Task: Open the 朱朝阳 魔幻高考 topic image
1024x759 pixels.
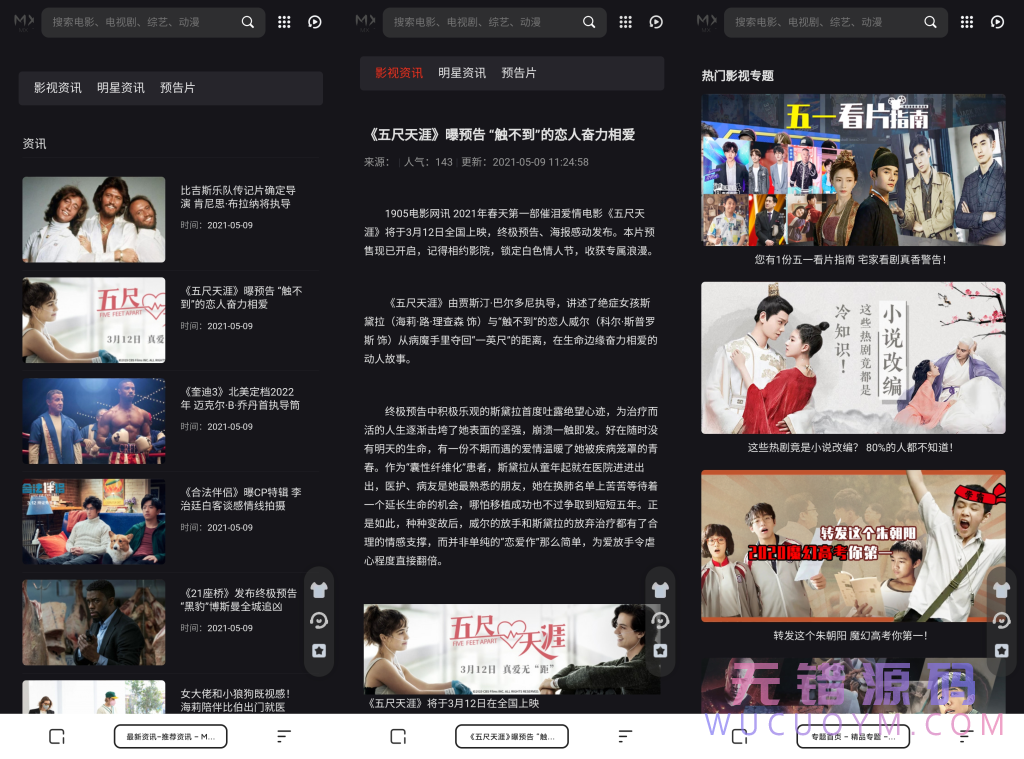Action: (x=853, y=545)
